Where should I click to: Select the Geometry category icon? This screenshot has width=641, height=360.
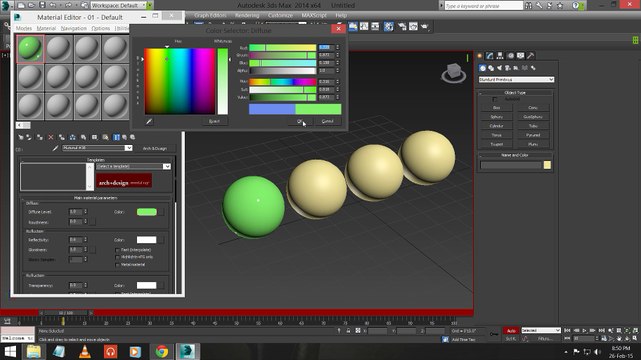pos(482,68)
